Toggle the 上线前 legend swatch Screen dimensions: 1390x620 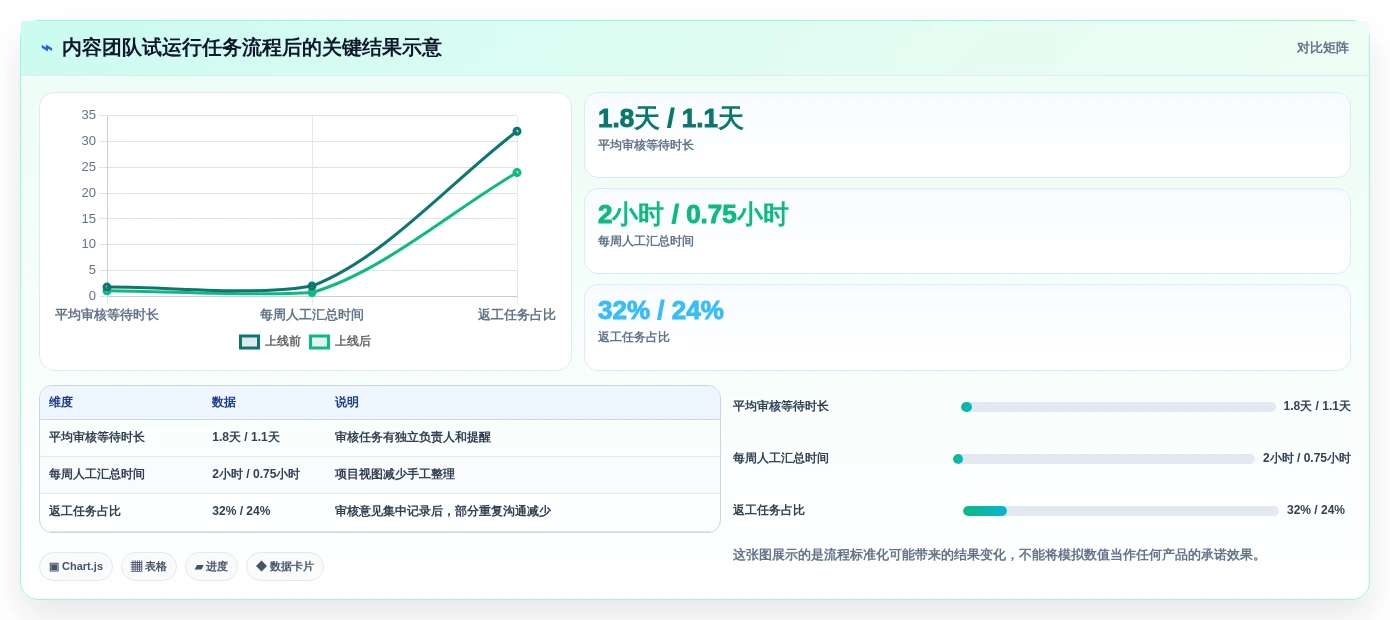249,342
